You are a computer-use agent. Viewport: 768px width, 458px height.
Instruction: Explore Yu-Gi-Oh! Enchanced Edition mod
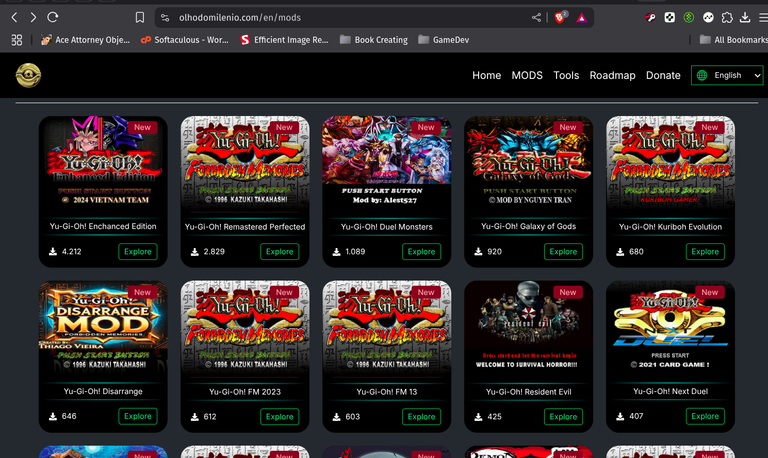(138, 252)
